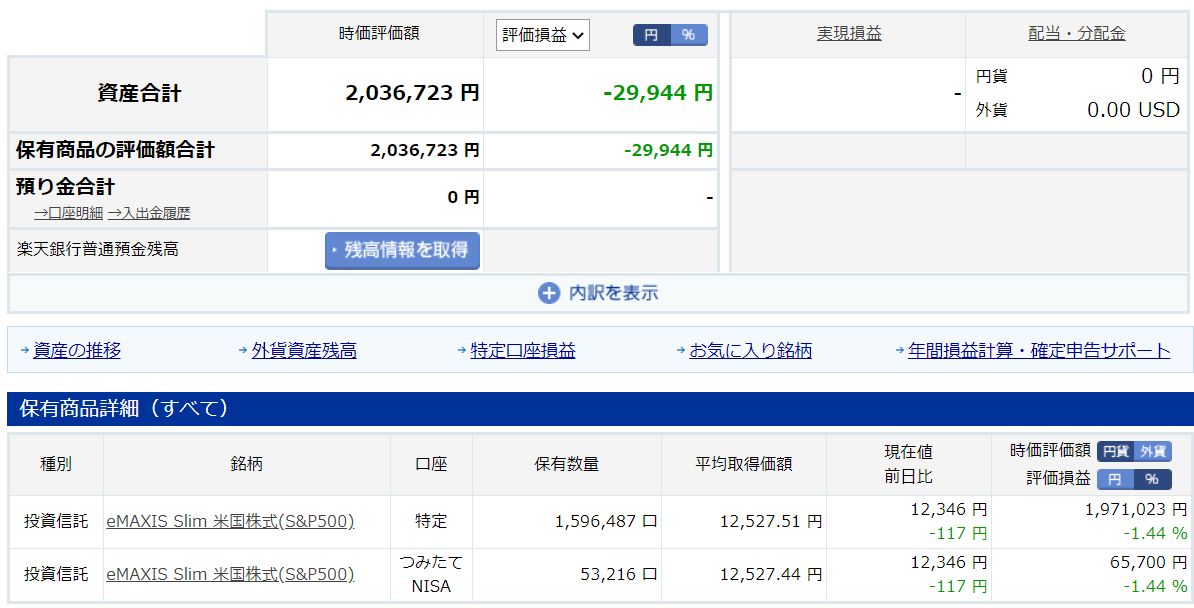1194x608 pixels.
Task: Open eMAXIS Slim fund in つみたてNISA row
Action: (230, 574)
